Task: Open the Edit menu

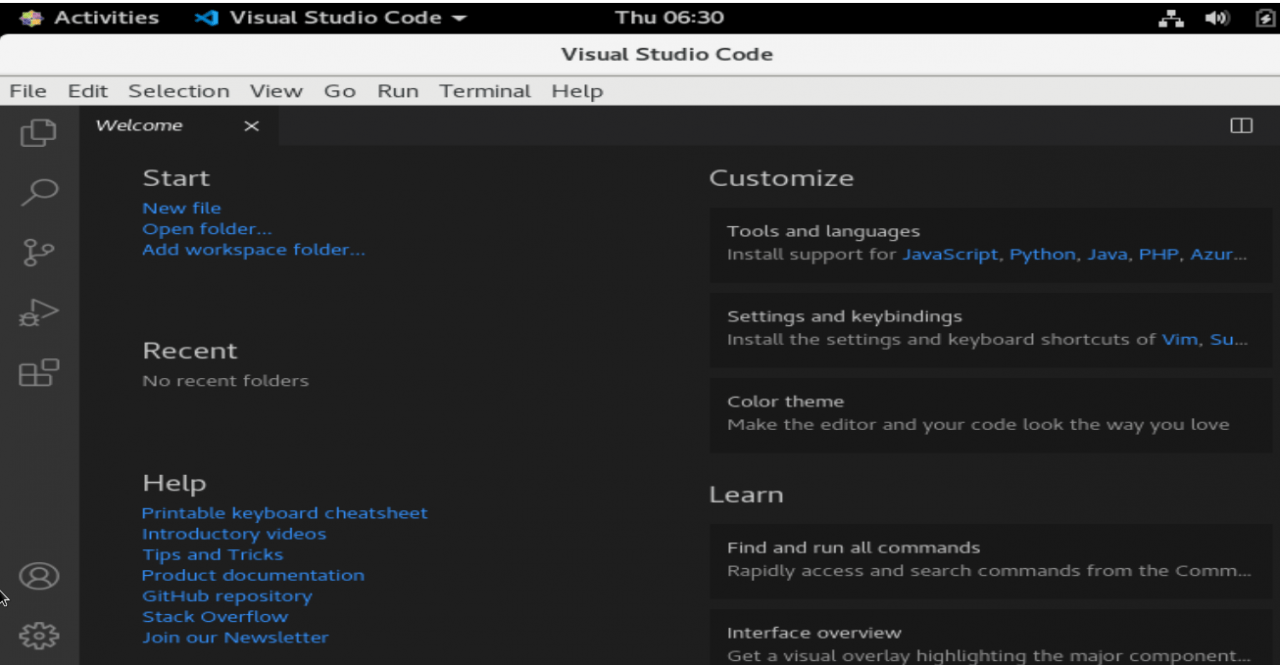Action: click(88, 91)
